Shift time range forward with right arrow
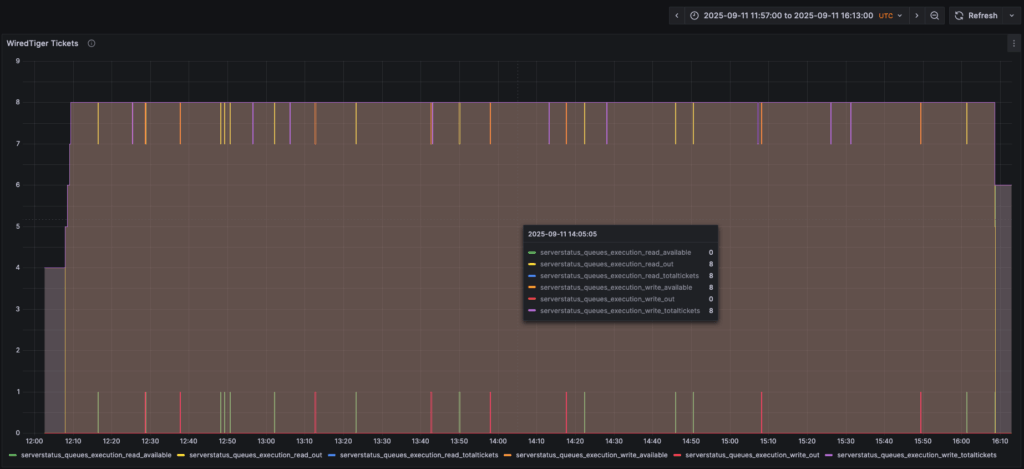1024x469 pixels. click(917, 16)
